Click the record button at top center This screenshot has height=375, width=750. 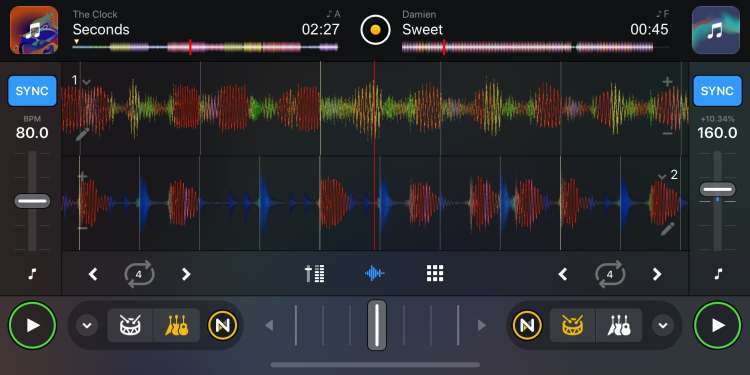375,30
